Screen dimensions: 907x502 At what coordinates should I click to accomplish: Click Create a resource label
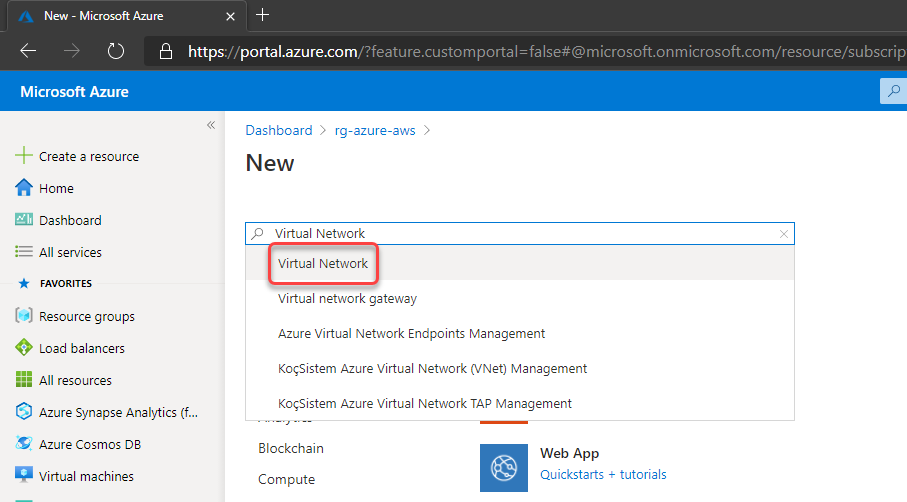pos(89,156)
